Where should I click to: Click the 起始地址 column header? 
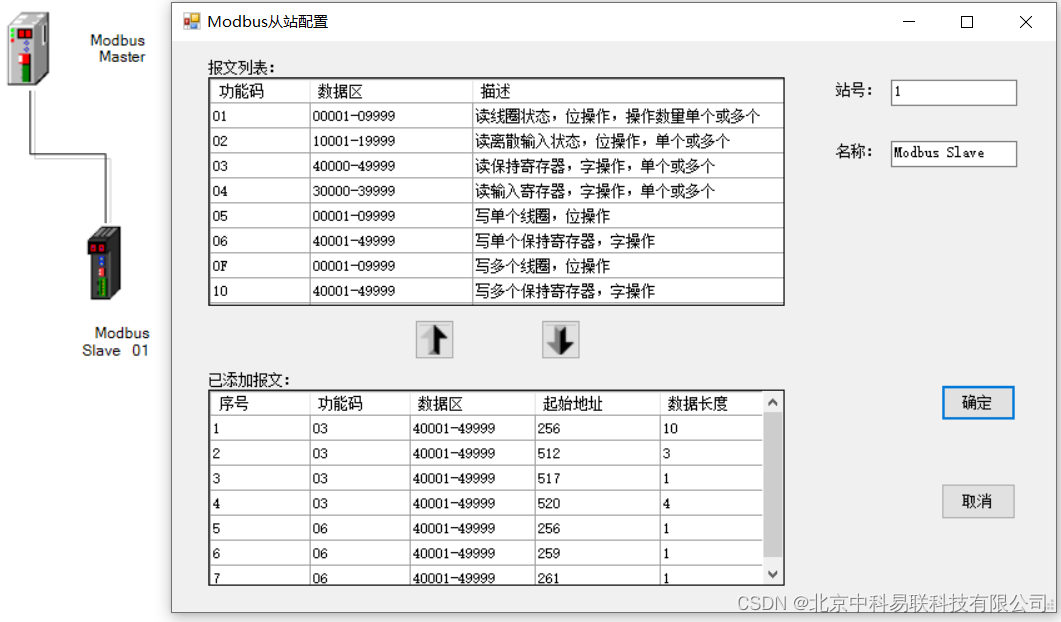pos(597,404)
